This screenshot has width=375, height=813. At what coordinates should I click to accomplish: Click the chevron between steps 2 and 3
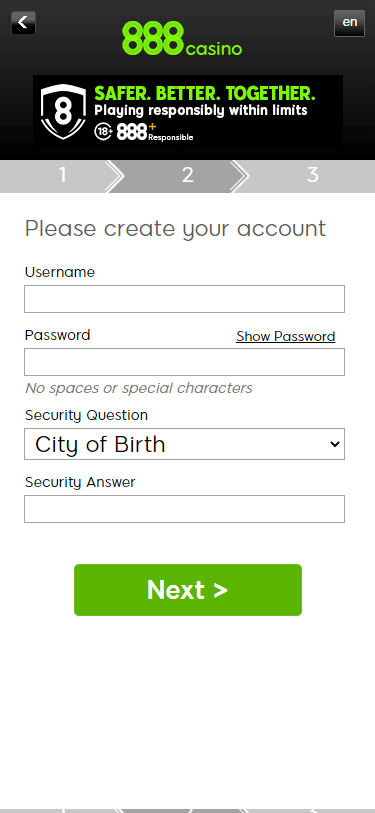tap(239, 176)
